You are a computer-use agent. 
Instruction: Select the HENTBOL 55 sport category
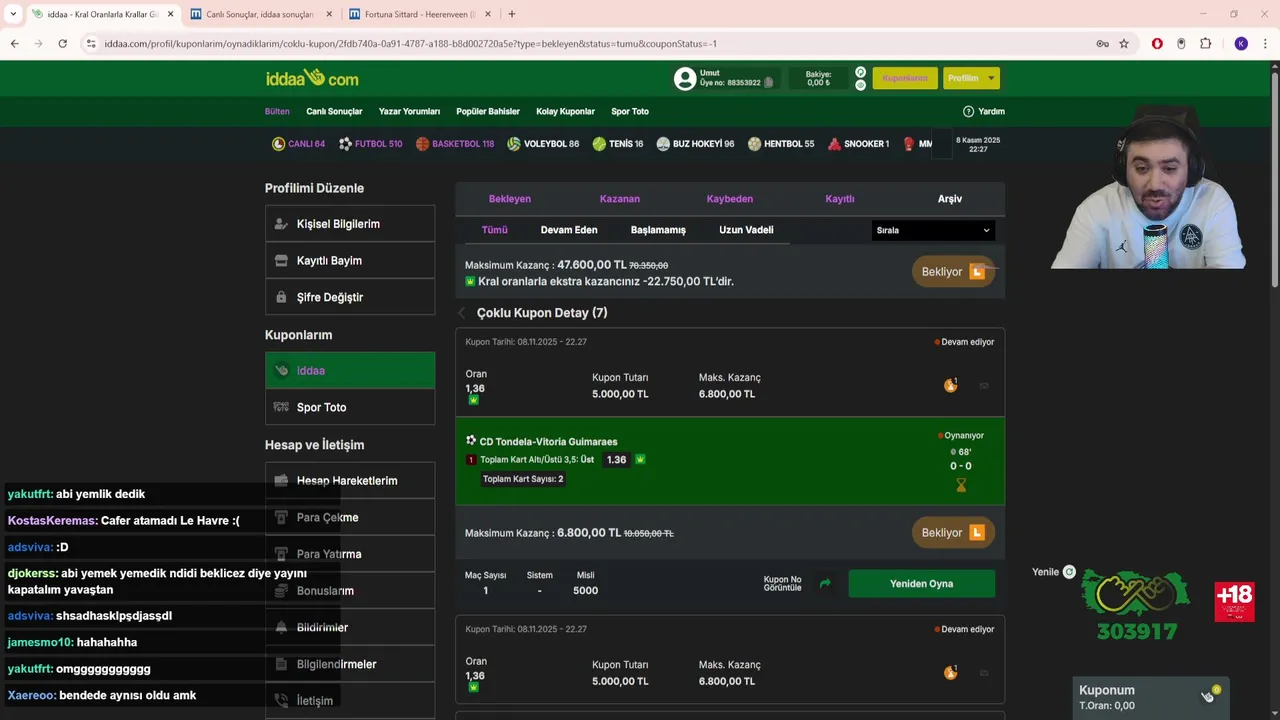tap(781, 144)
